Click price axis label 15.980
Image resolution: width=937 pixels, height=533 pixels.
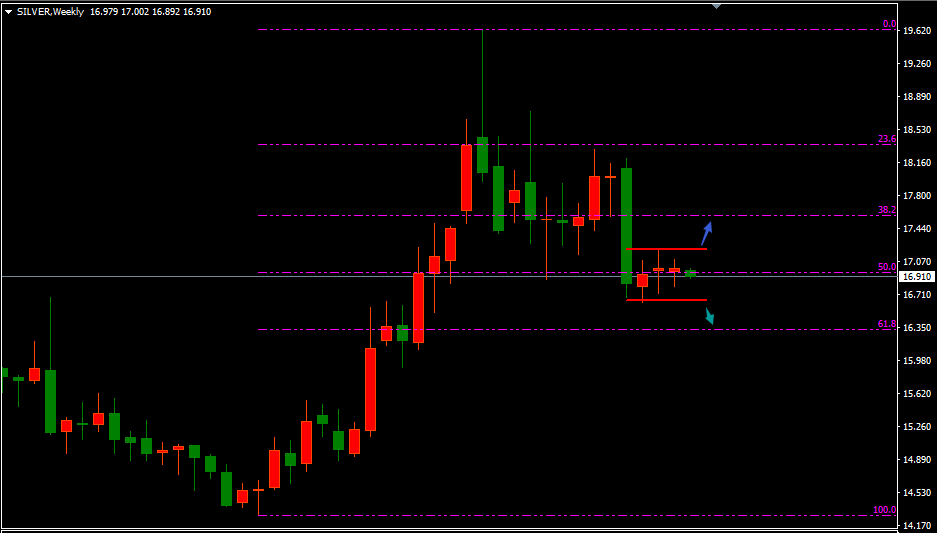tap(917, 361)
